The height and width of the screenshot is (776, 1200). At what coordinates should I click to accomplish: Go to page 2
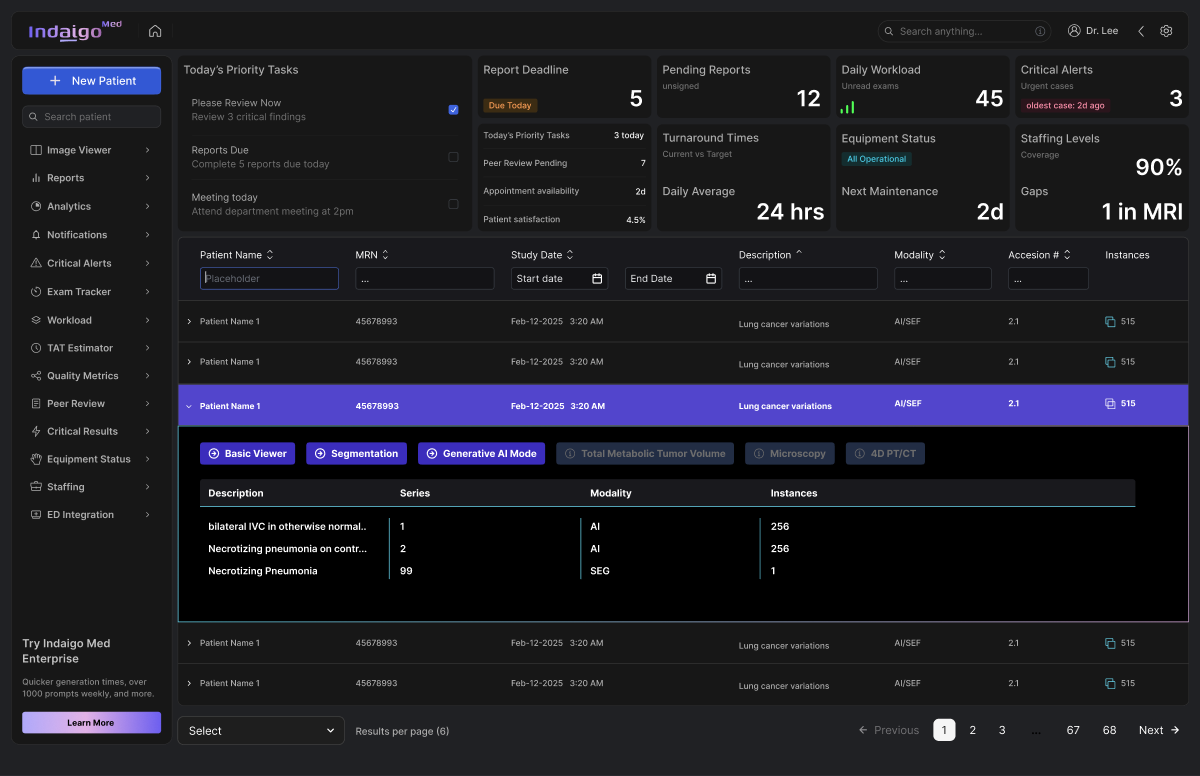pos(972,730)
